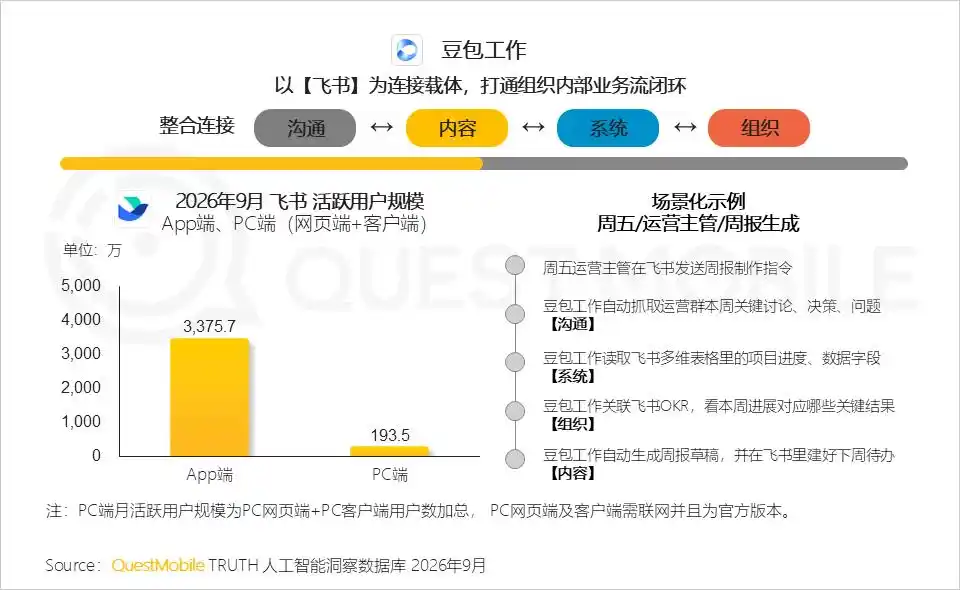
Task: Click the PC端 bar labeled 193.5
Action: (x=389, y=451)
